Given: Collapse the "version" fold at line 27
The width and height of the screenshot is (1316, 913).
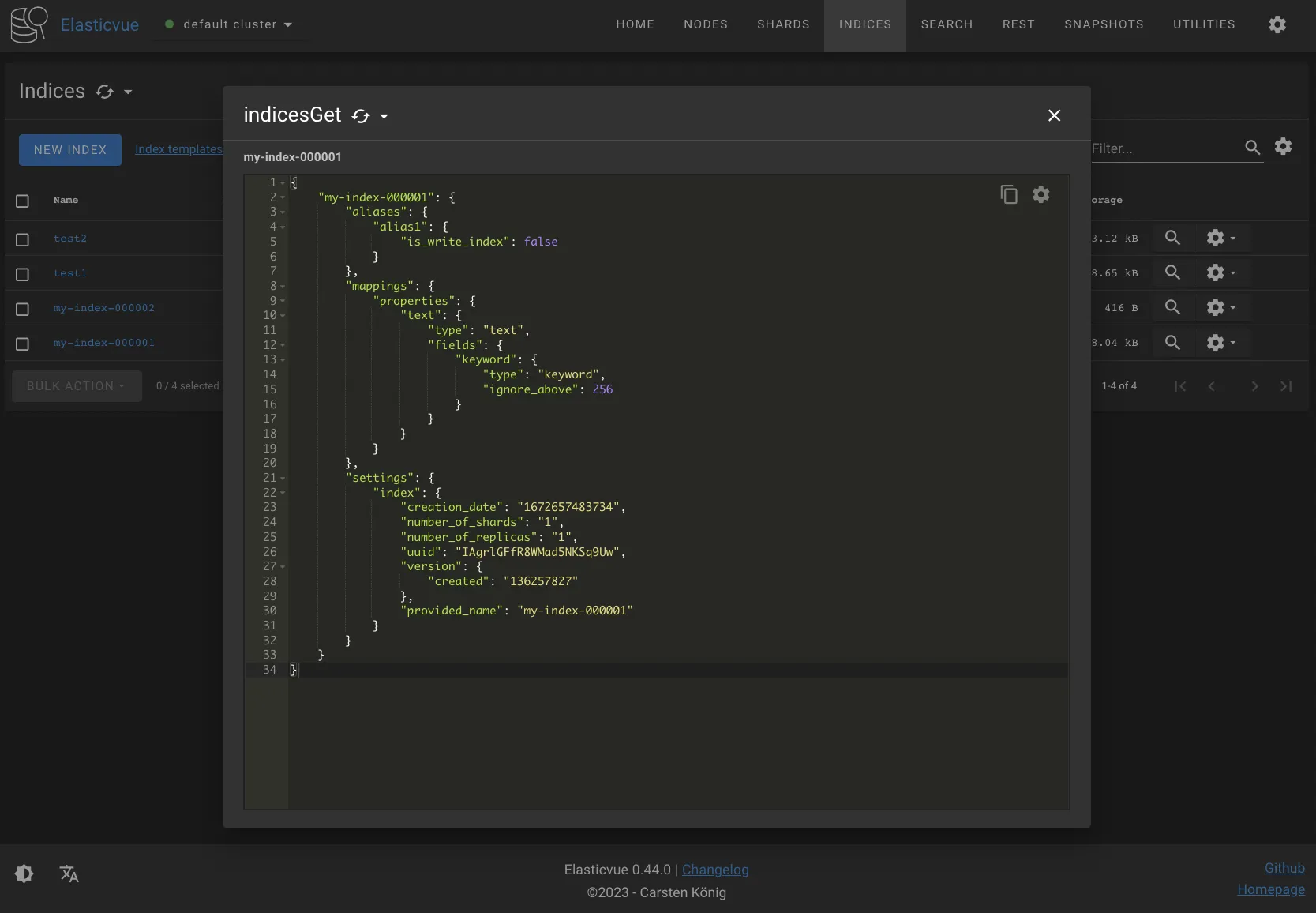Looking at the screenshot, I should coord(283,567).
